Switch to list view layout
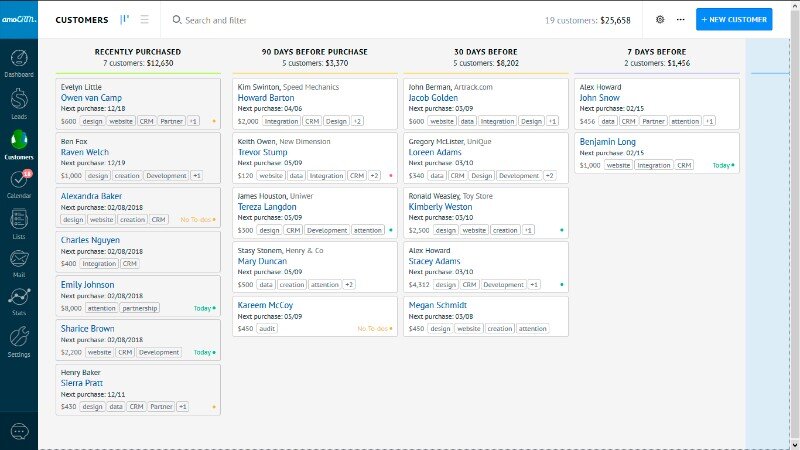The height and width of the screenshot is (450, 800). [x=145, y=19]
